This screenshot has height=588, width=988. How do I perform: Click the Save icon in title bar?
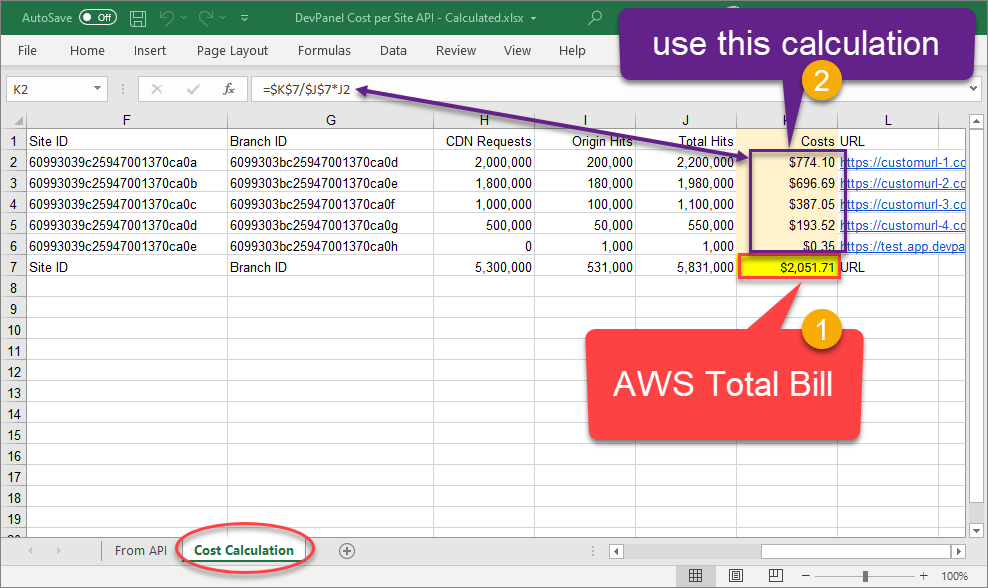138,18
